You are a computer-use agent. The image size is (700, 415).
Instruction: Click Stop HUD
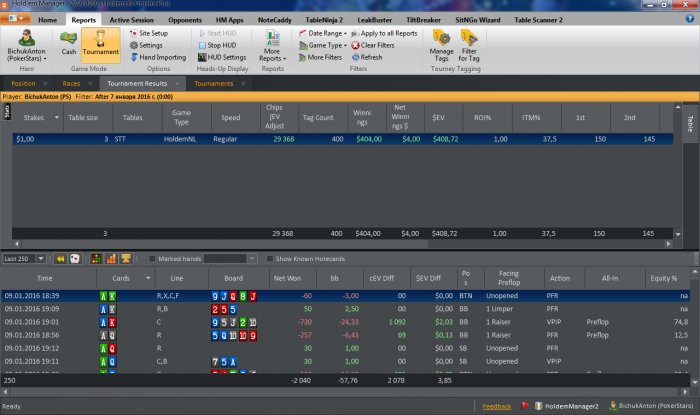tap(217, 45)
